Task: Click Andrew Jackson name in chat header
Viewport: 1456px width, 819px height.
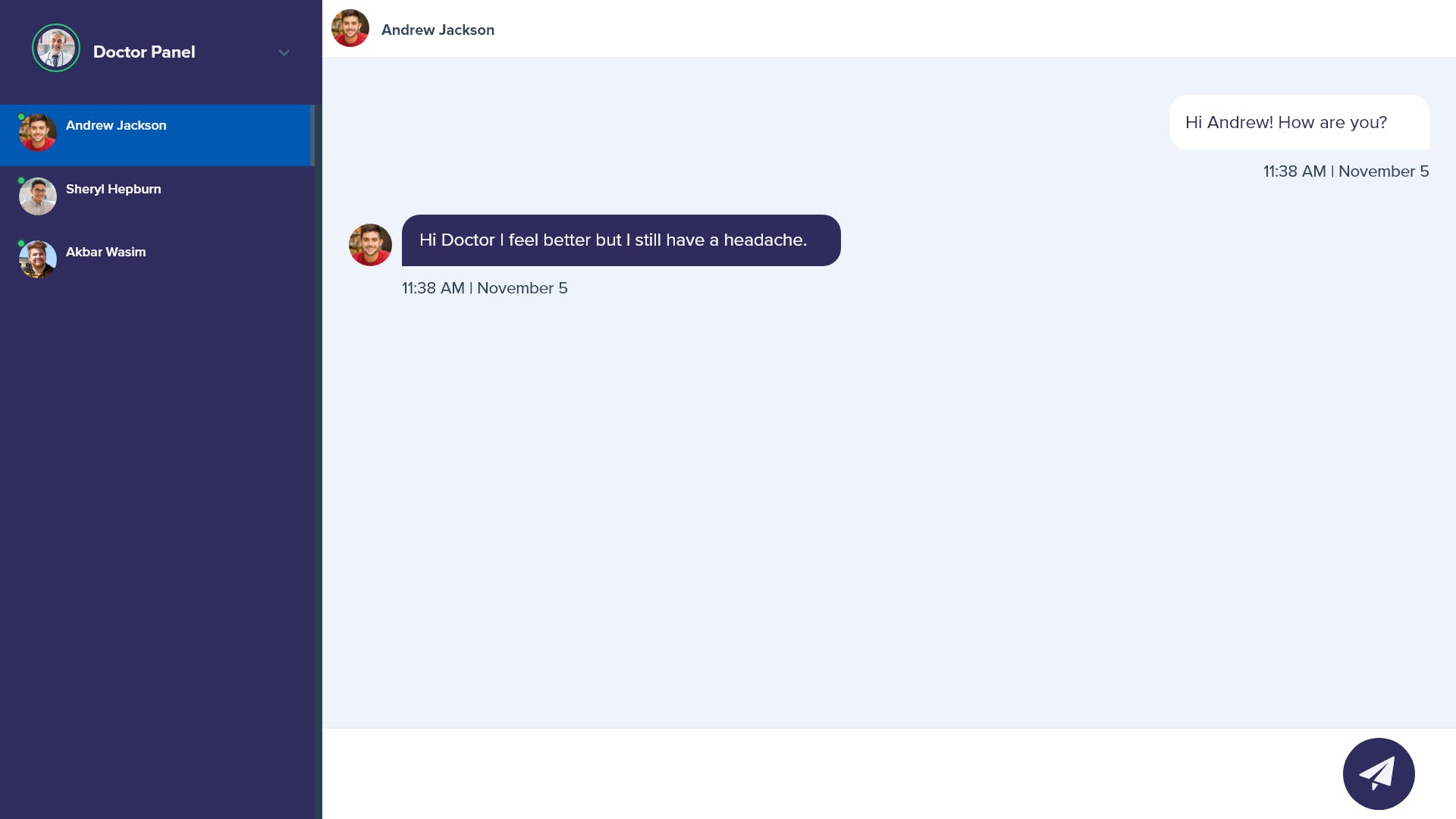Action: 438,30
